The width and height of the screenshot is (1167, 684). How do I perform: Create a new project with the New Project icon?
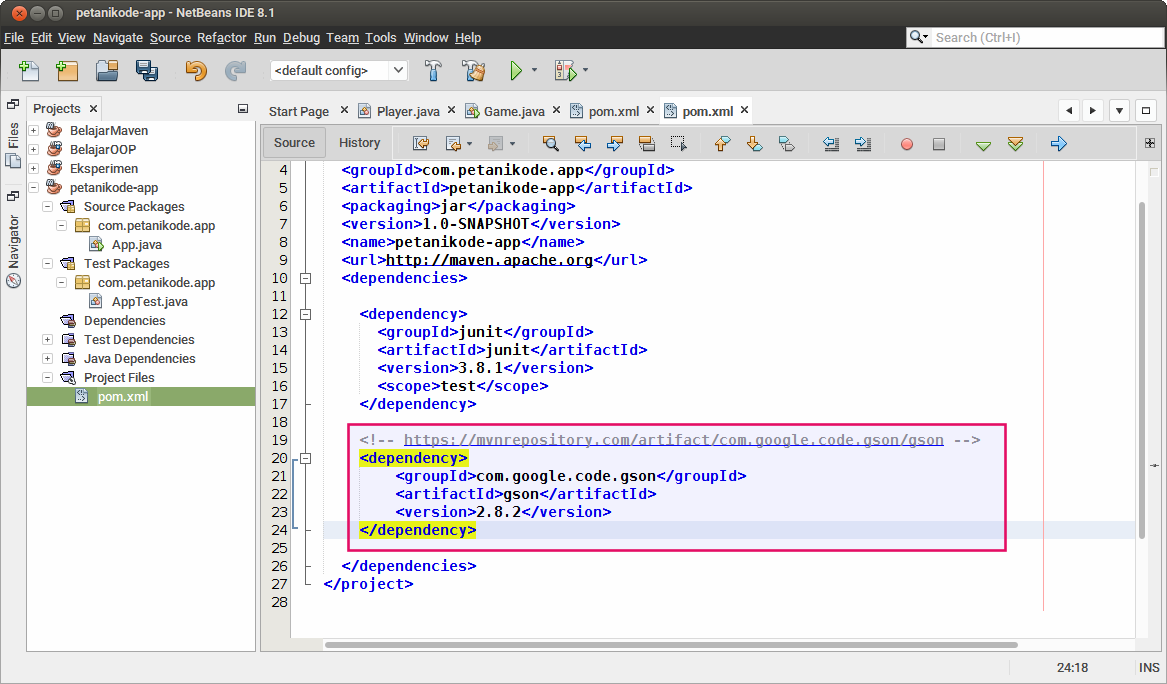65,71
